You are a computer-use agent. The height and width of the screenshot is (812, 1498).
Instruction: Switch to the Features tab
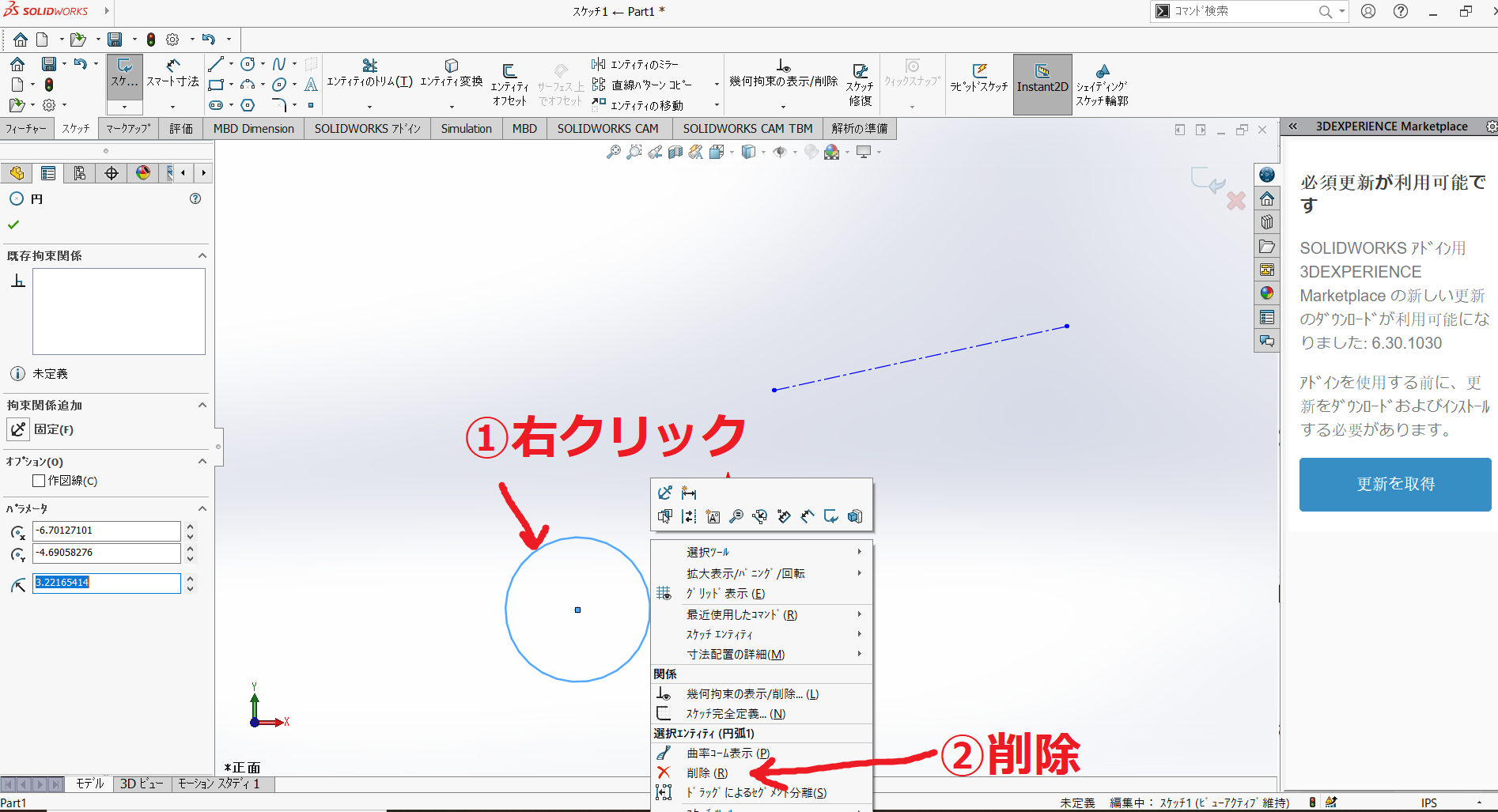coord(26,128)
